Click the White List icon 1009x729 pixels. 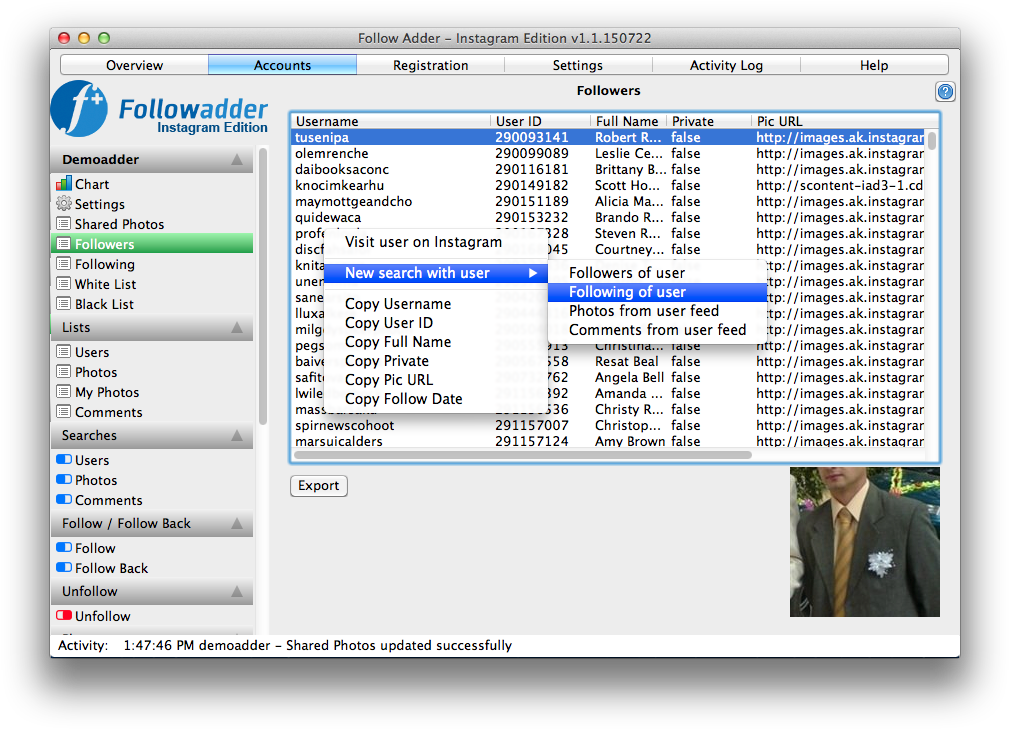coord(64,284)
